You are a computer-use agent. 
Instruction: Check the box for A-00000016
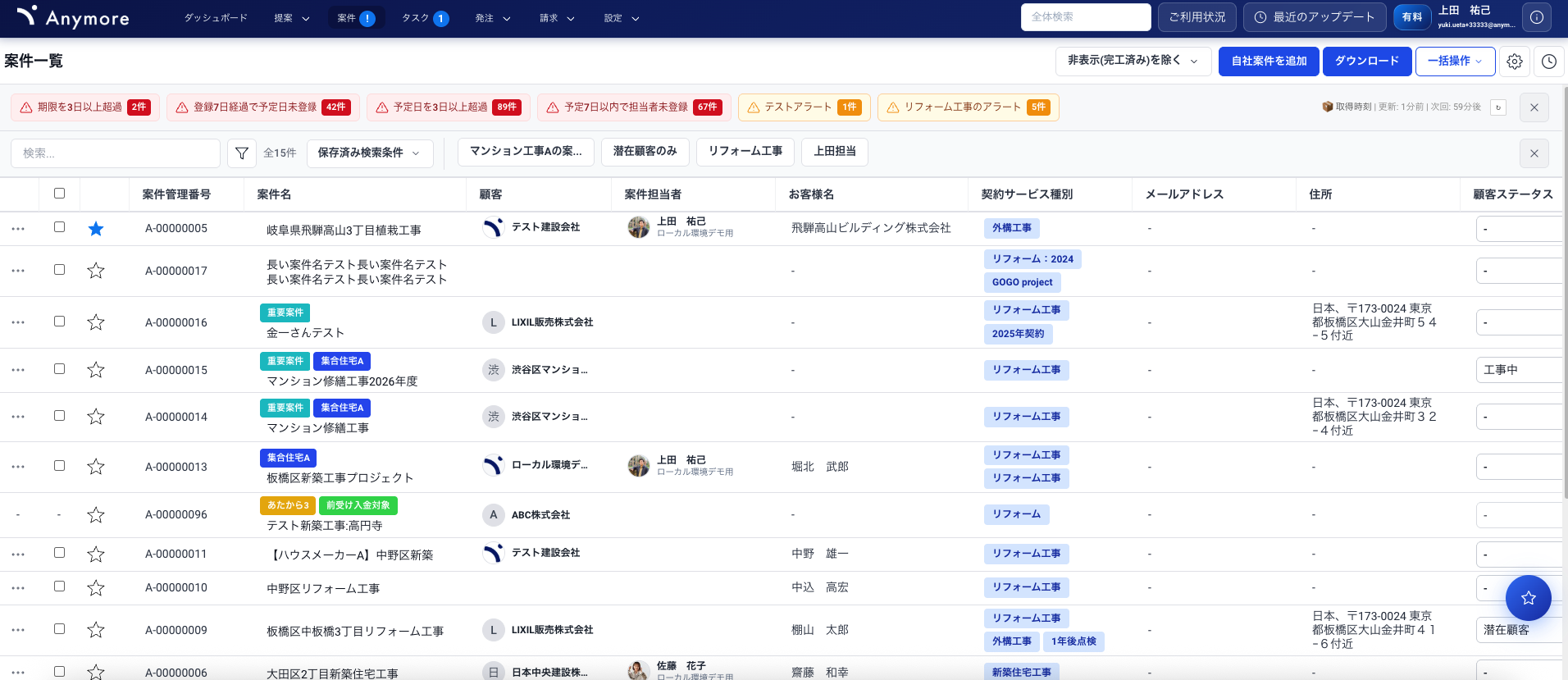tap(59, 322)
